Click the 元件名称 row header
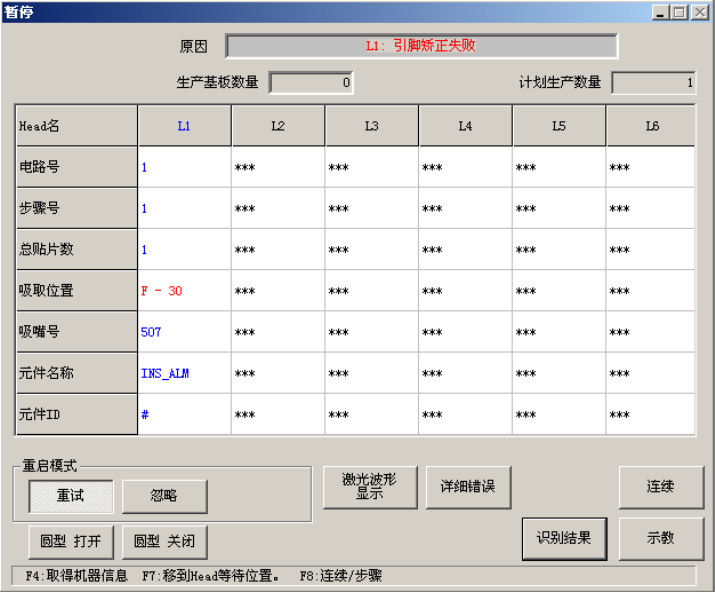 [x=77, y=373]
